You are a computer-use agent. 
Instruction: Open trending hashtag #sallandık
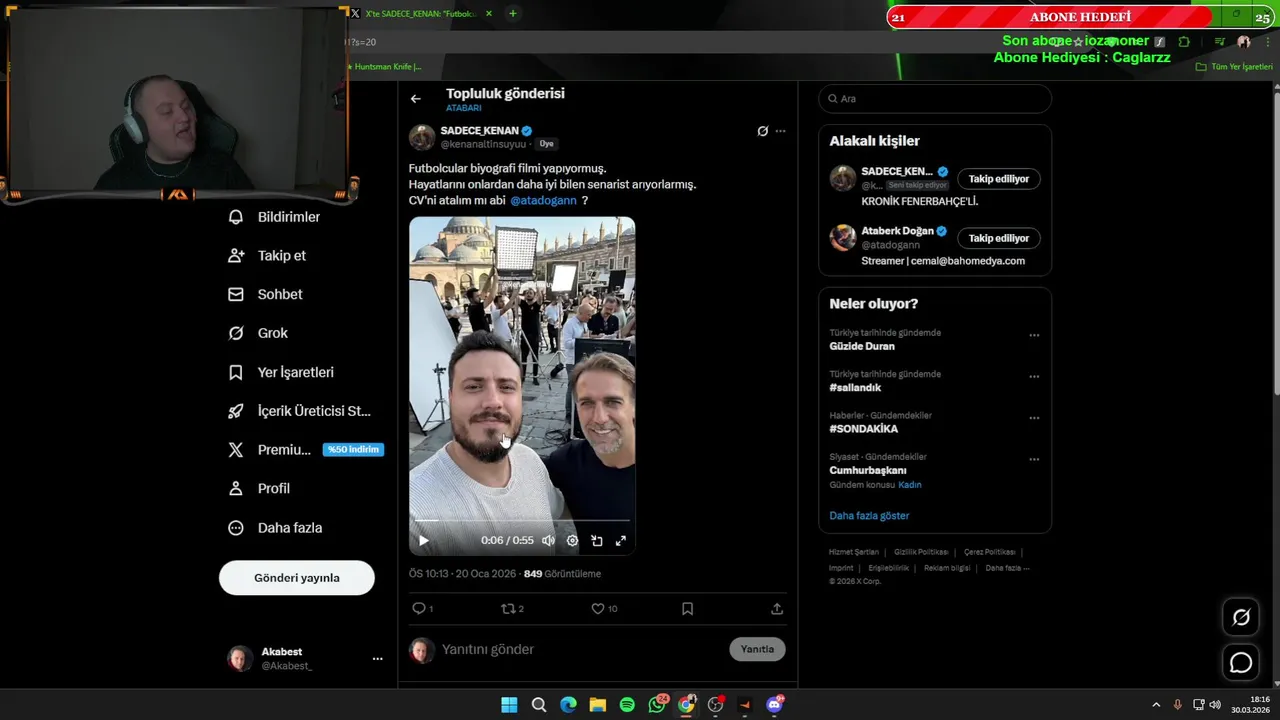click(x=855, y=388)
